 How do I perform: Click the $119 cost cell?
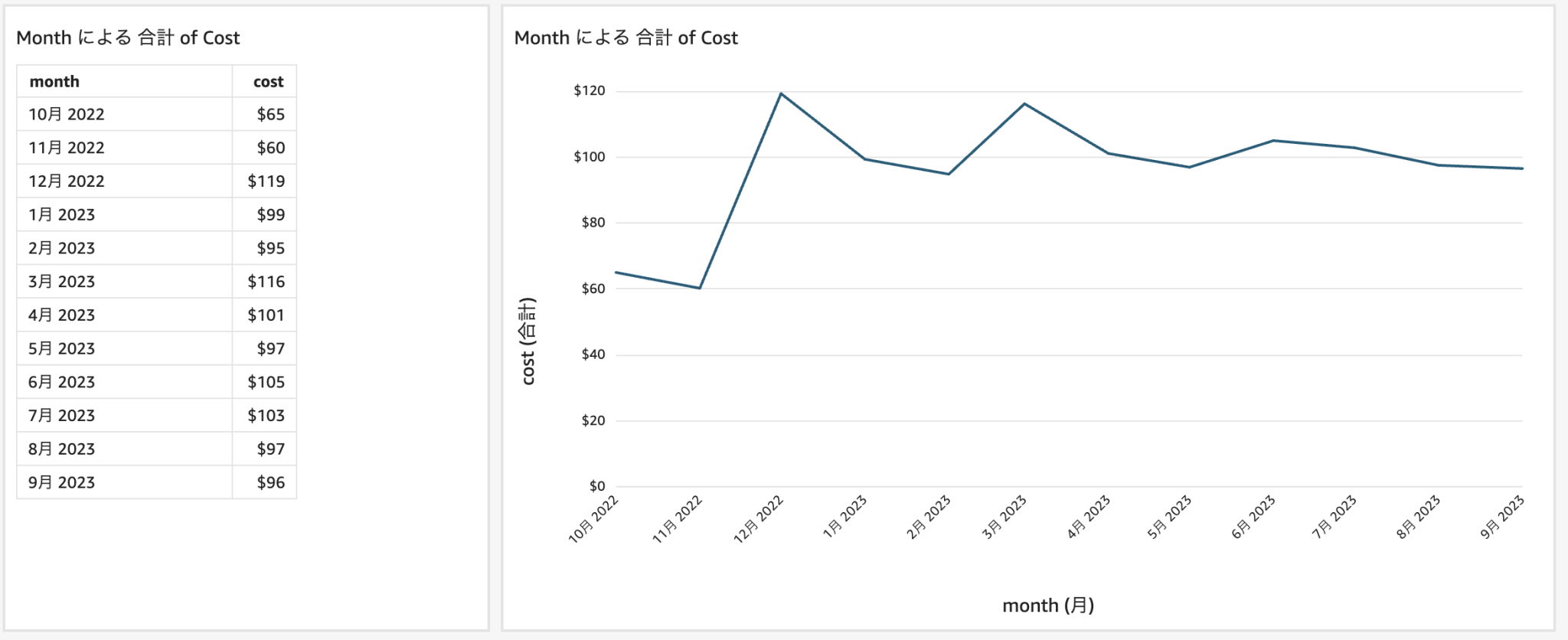pyautogui.click(x=266, y=181)
